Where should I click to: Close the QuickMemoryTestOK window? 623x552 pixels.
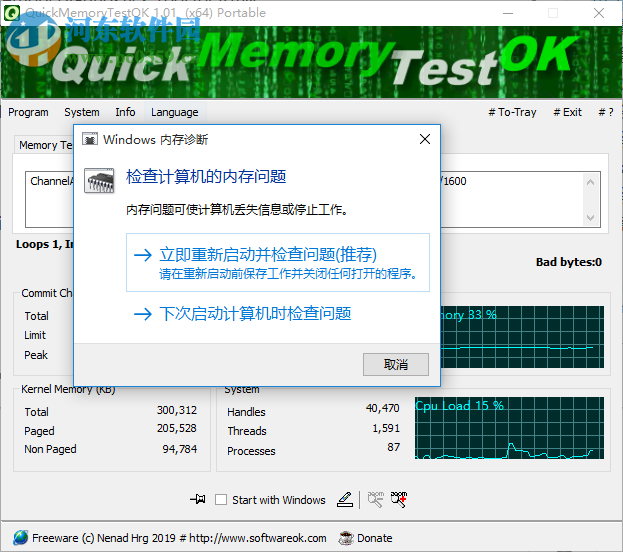click(x=599, y=13)
